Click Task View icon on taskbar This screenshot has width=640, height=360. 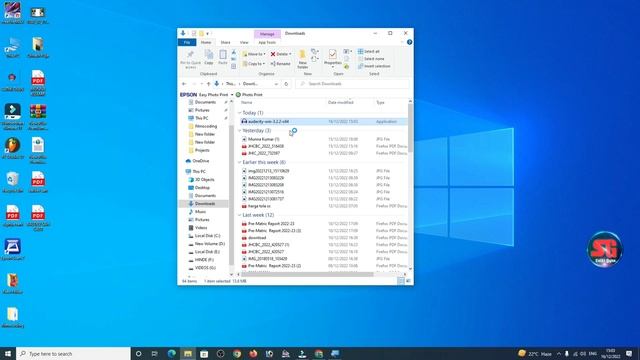155,353
